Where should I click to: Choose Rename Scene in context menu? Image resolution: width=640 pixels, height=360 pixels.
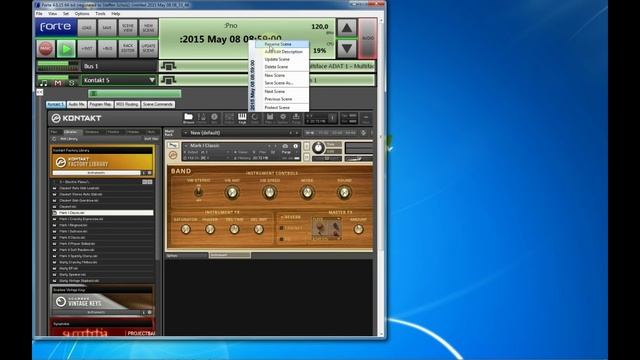point(282,44)
